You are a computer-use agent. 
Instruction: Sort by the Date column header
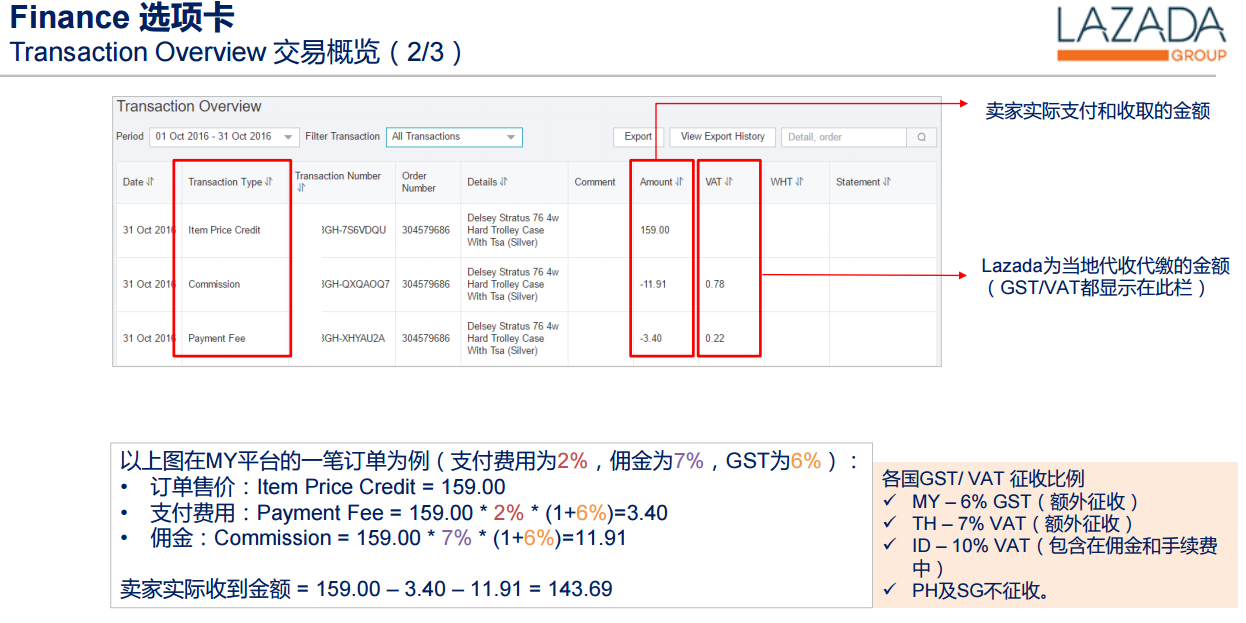click(x=139, y=182)
